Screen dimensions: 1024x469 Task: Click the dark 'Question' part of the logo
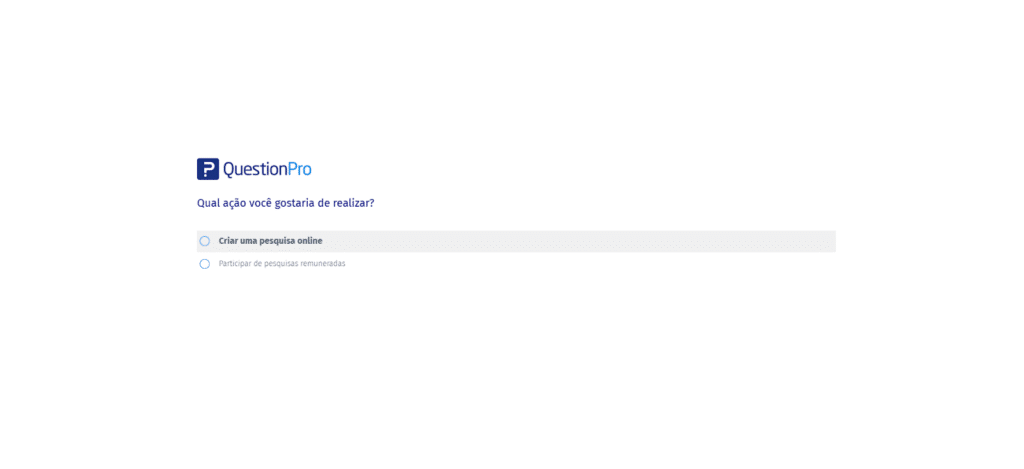[255, 170]
